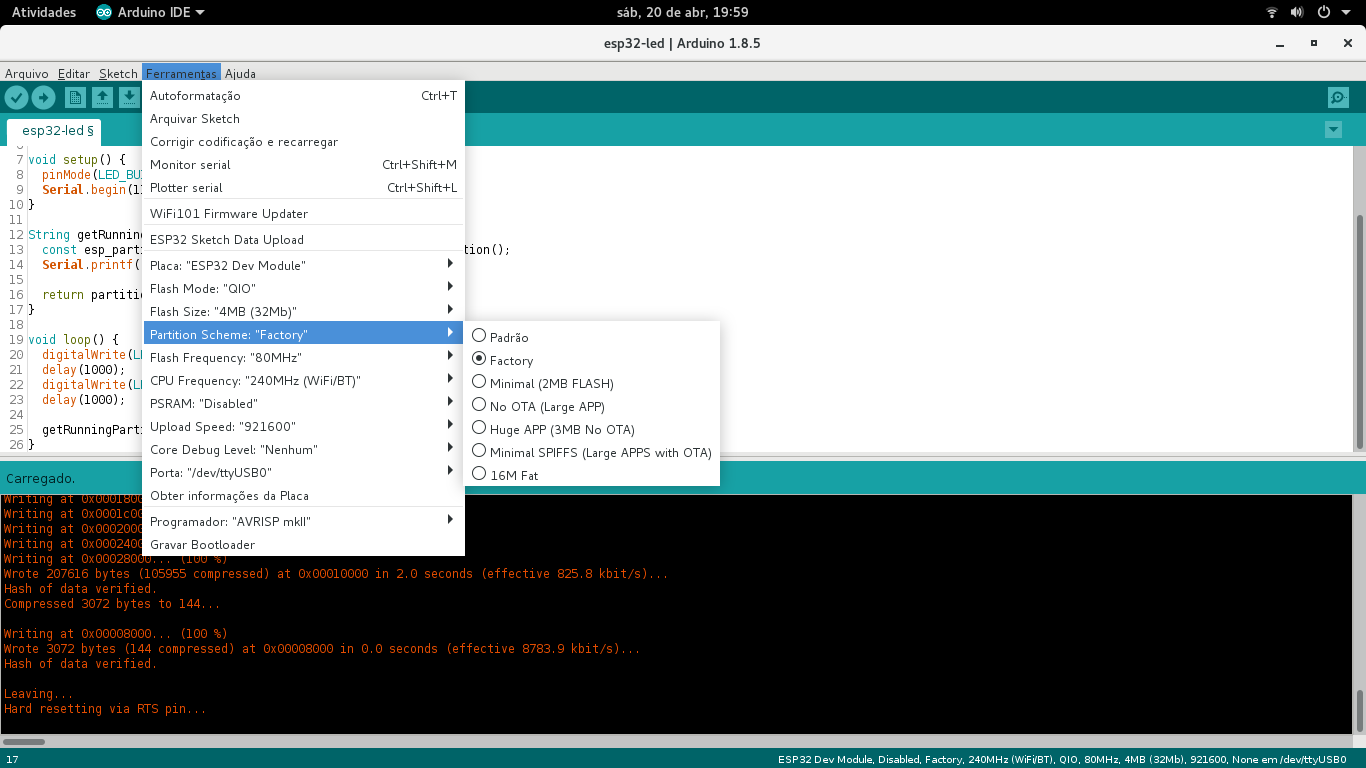Open the power menu icon in top bar
The image size is (1366, 768).
[x=1323, y=12]
